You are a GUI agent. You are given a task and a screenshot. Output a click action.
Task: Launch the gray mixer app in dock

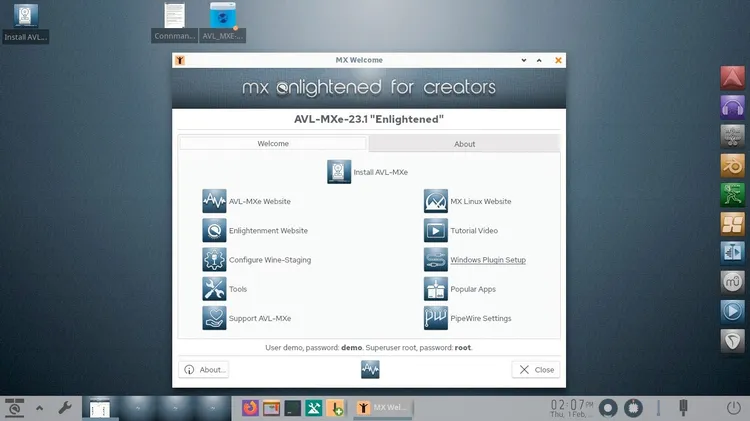[732, 136]
